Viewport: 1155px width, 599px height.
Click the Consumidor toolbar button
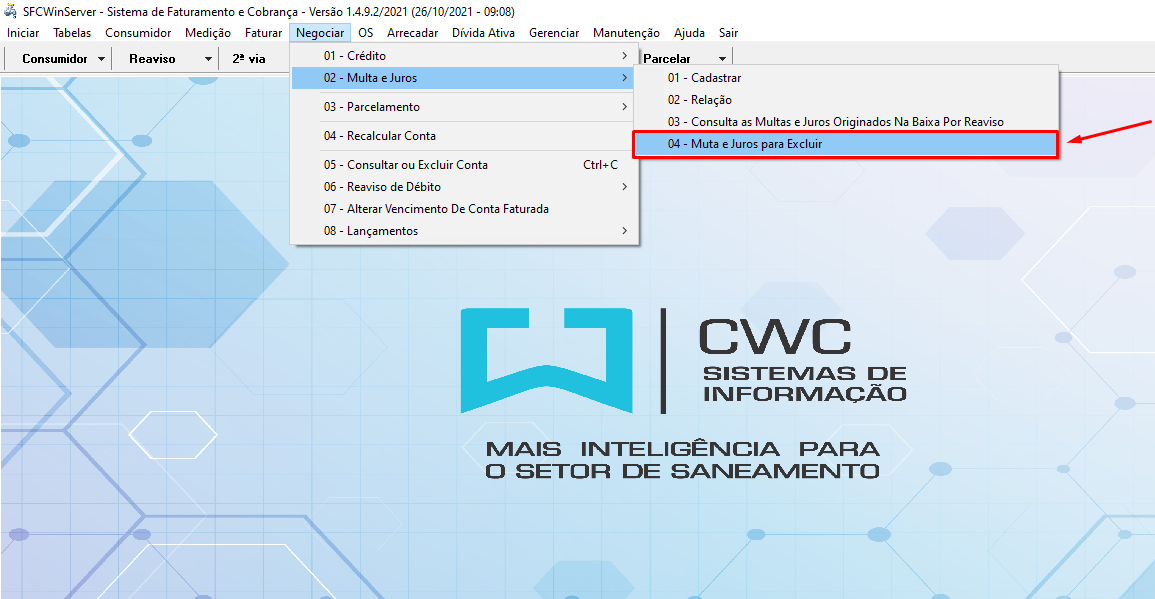point(55,59)
